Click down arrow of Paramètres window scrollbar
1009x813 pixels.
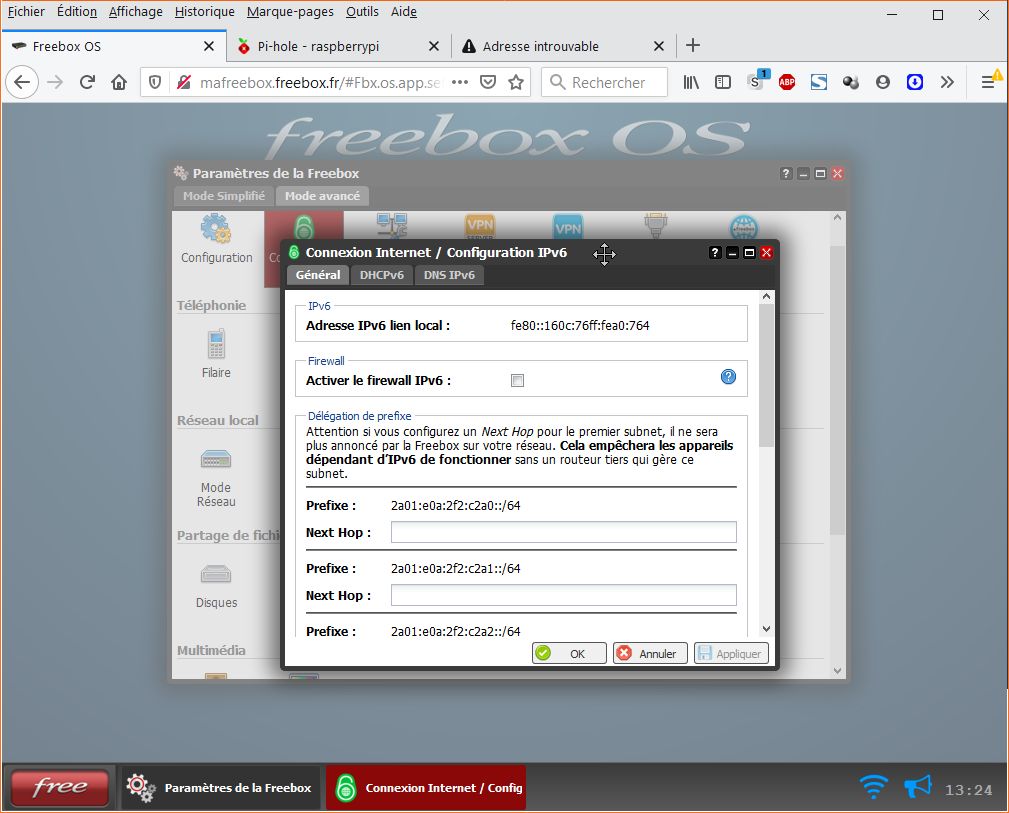[x=837, y=671]
